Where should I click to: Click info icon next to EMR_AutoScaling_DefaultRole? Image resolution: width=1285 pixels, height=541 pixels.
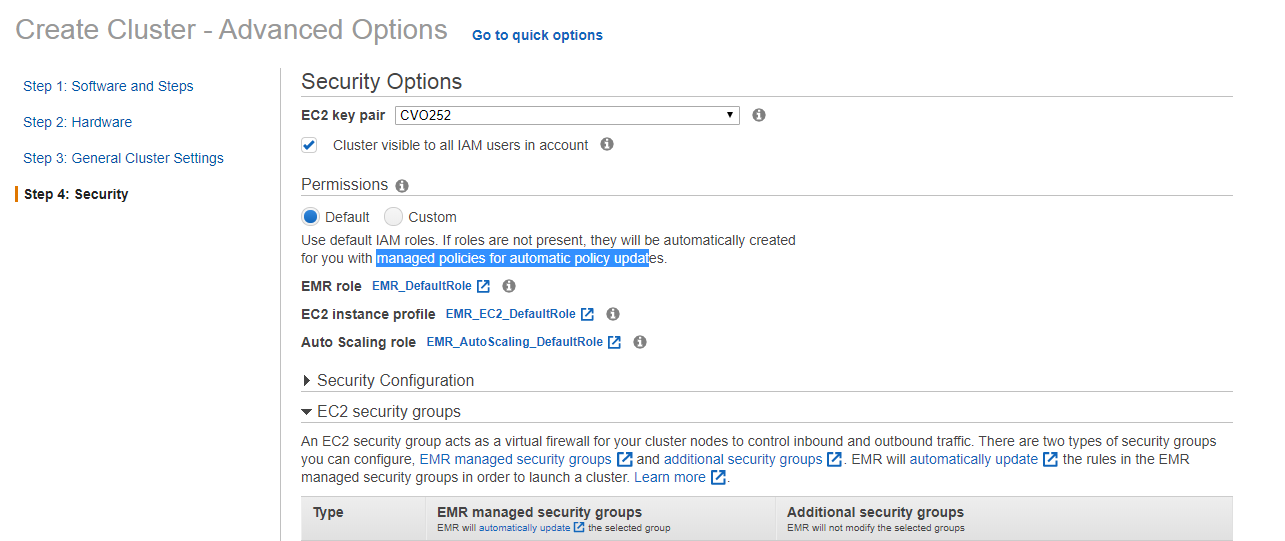coord(640,342)
